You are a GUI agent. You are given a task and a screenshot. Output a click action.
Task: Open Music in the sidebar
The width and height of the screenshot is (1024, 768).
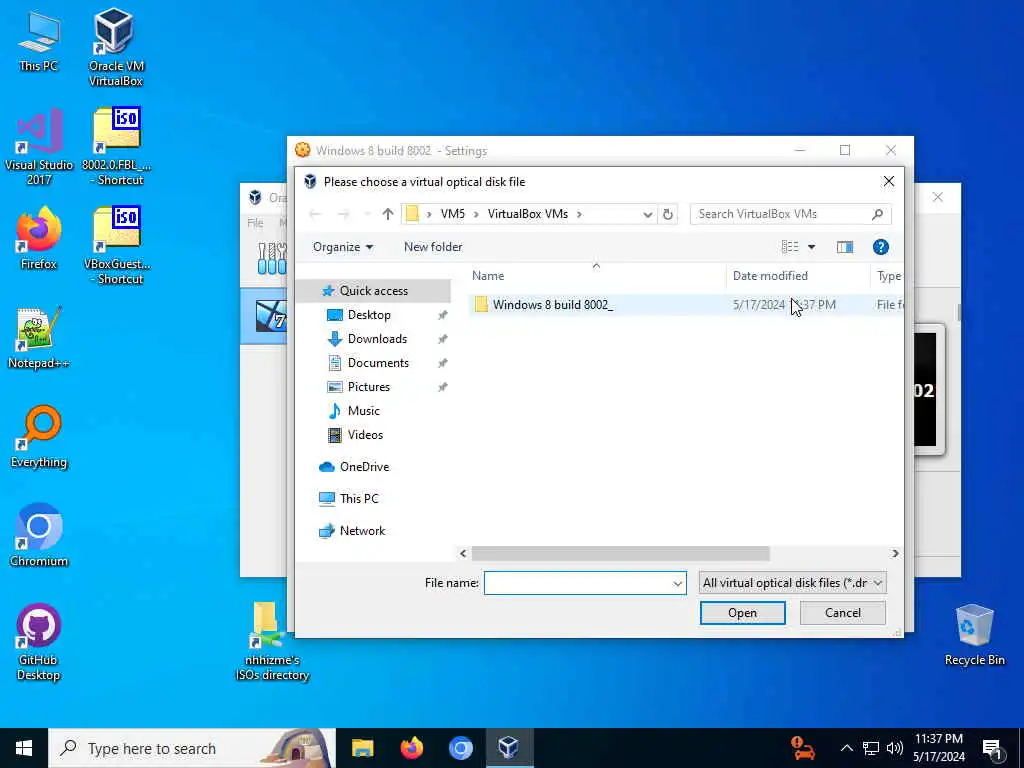[x=363, y=411]
